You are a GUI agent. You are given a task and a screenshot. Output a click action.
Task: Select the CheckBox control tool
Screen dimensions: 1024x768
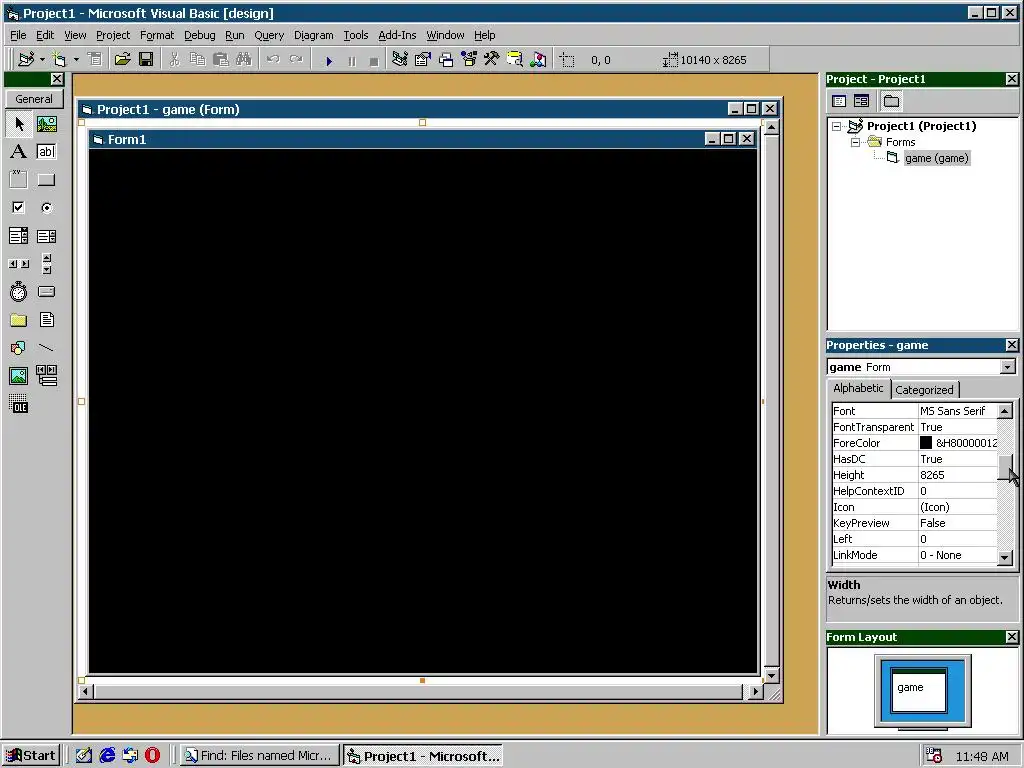(19, 208)
